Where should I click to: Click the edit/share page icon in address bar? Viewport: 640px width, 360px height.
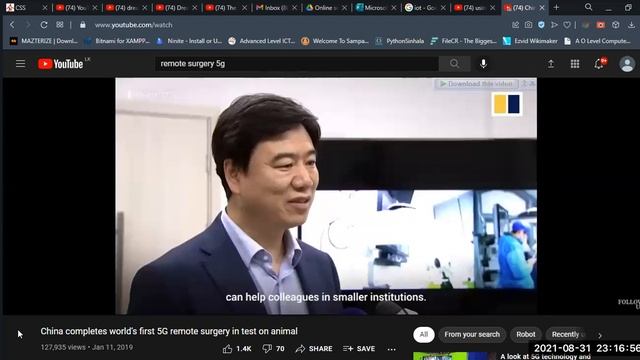(x=516, y=25)
